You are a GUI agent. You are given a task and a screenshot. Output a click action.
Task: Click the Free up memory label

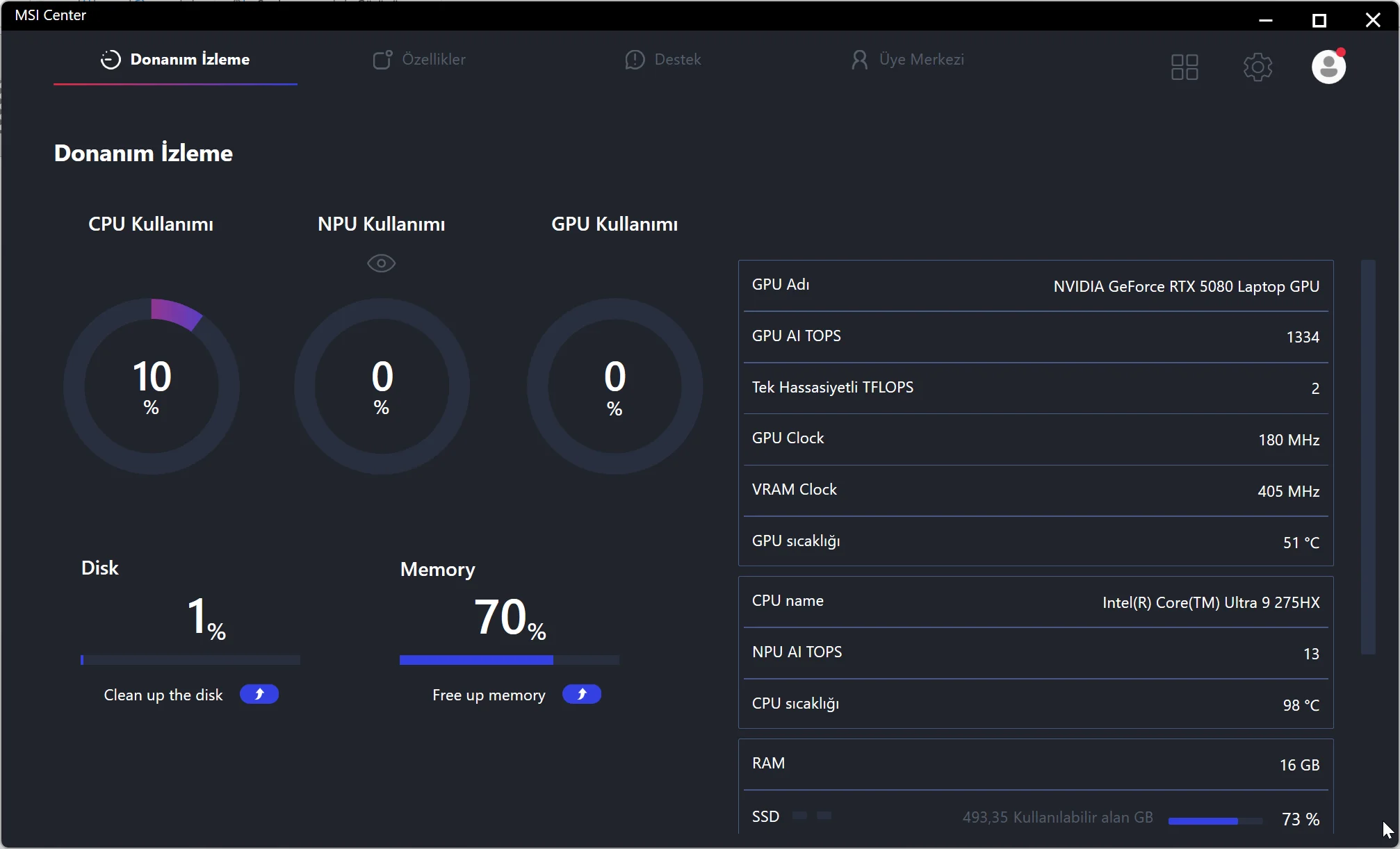pos(489,695)
